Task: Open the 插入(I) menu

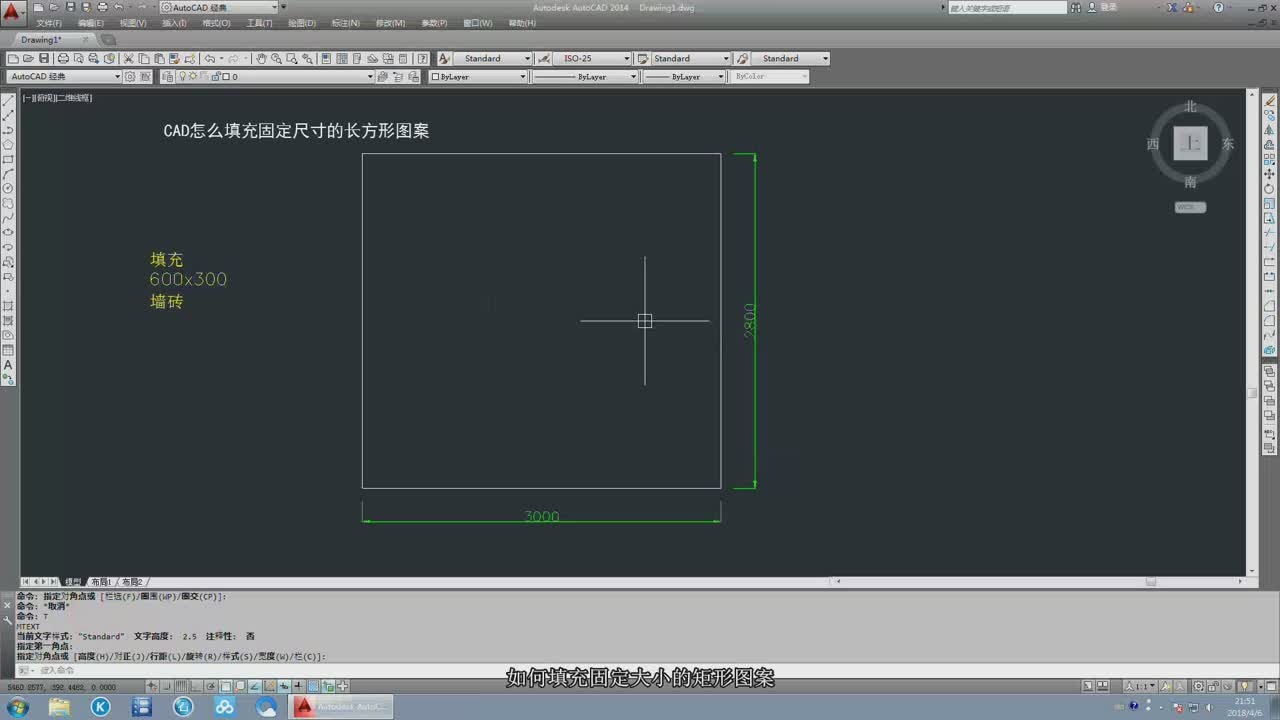Action: coord(174,23)
